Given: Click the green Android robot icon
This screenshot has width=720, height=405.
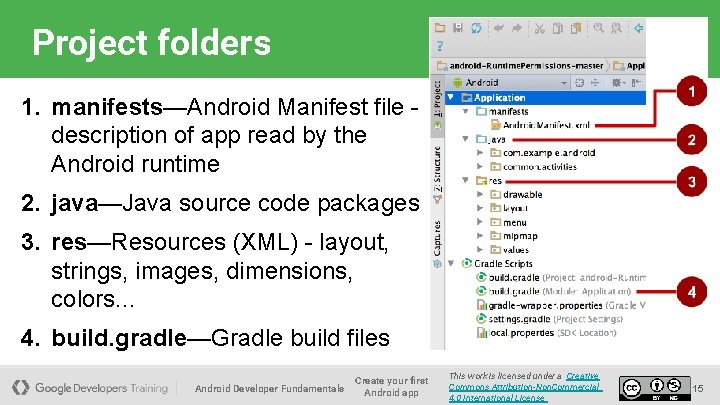Looking at the screenshot, I should click(x=457, y=83).
